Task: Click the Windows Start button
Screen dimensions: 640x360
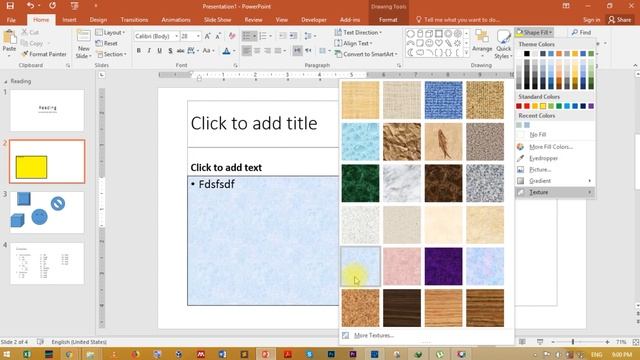Action: 7,354
